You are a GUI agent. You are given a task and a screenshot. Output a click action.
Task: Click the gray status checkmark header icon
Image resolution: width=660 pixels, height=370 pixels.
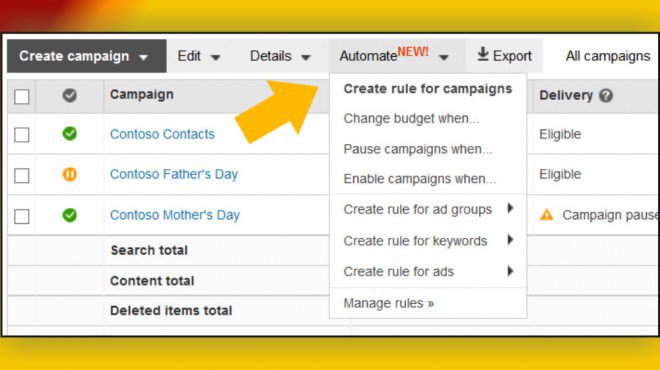[x=69, y=96]
